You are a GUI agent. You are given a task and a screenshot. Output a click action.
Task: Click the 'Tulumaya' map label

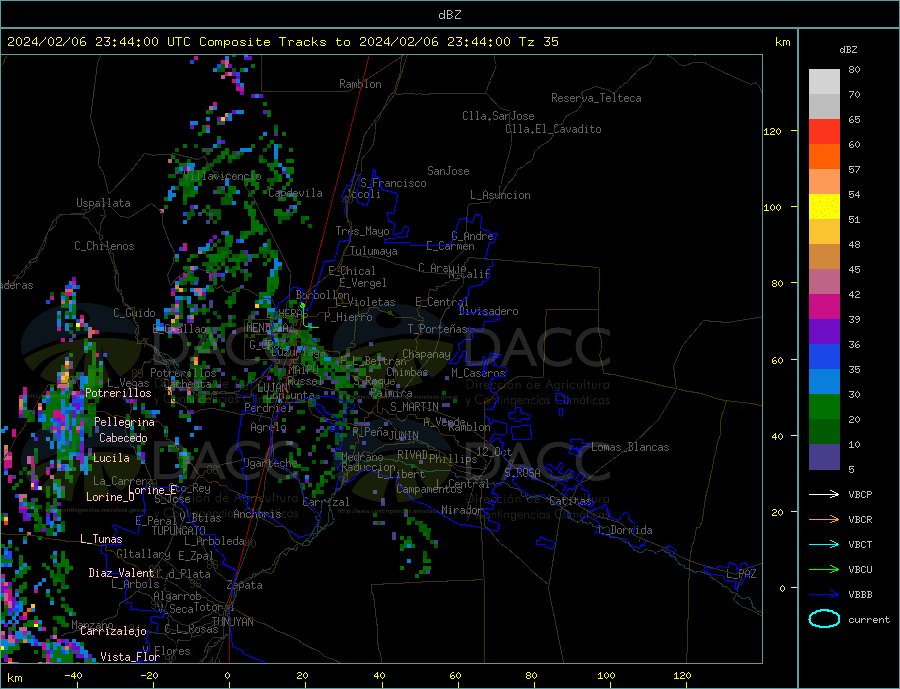(x=373, y=251)
